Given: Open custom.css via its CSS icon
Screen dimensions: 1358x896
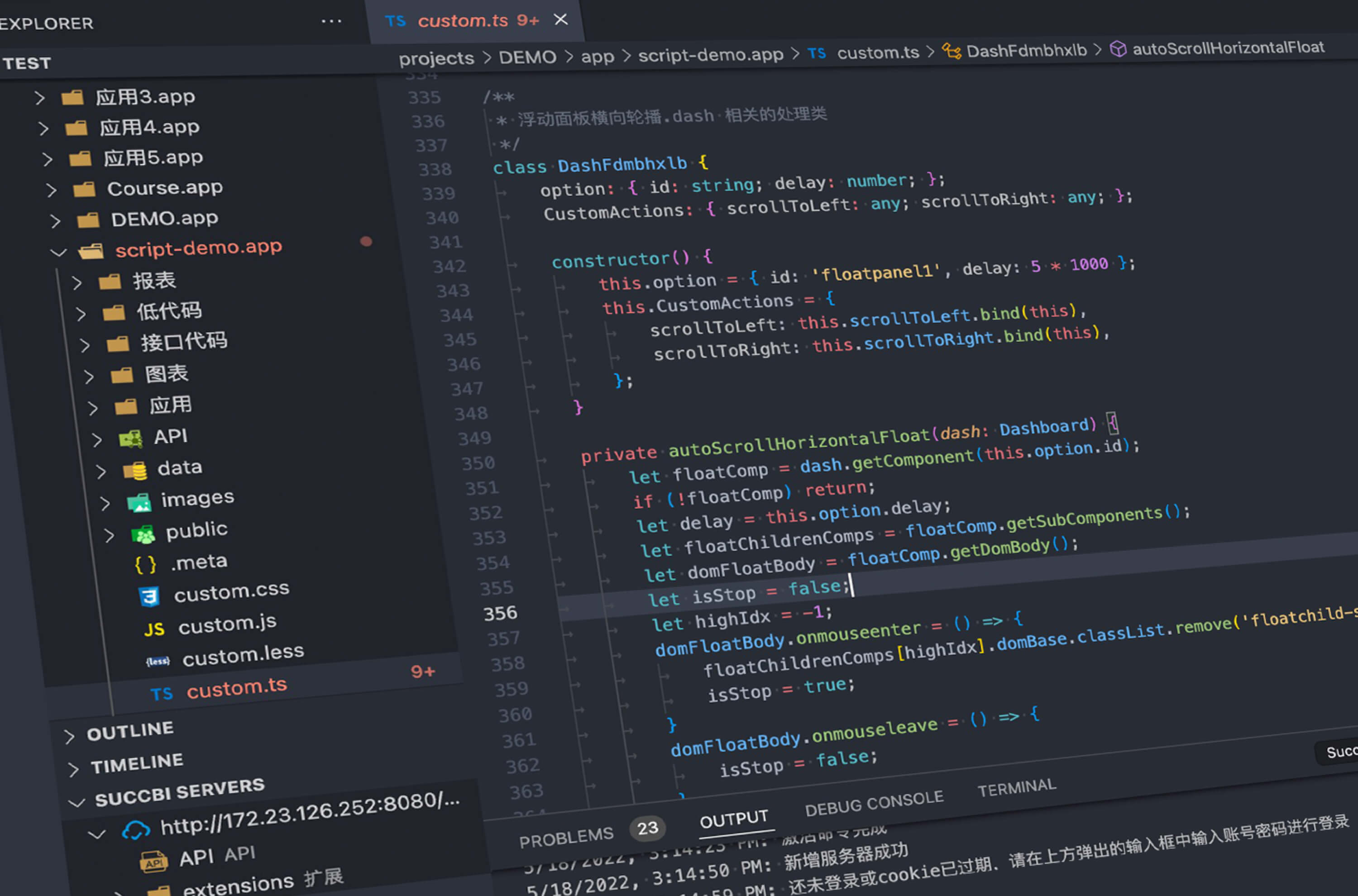Looking at the screenshot, I should (149, 596).
